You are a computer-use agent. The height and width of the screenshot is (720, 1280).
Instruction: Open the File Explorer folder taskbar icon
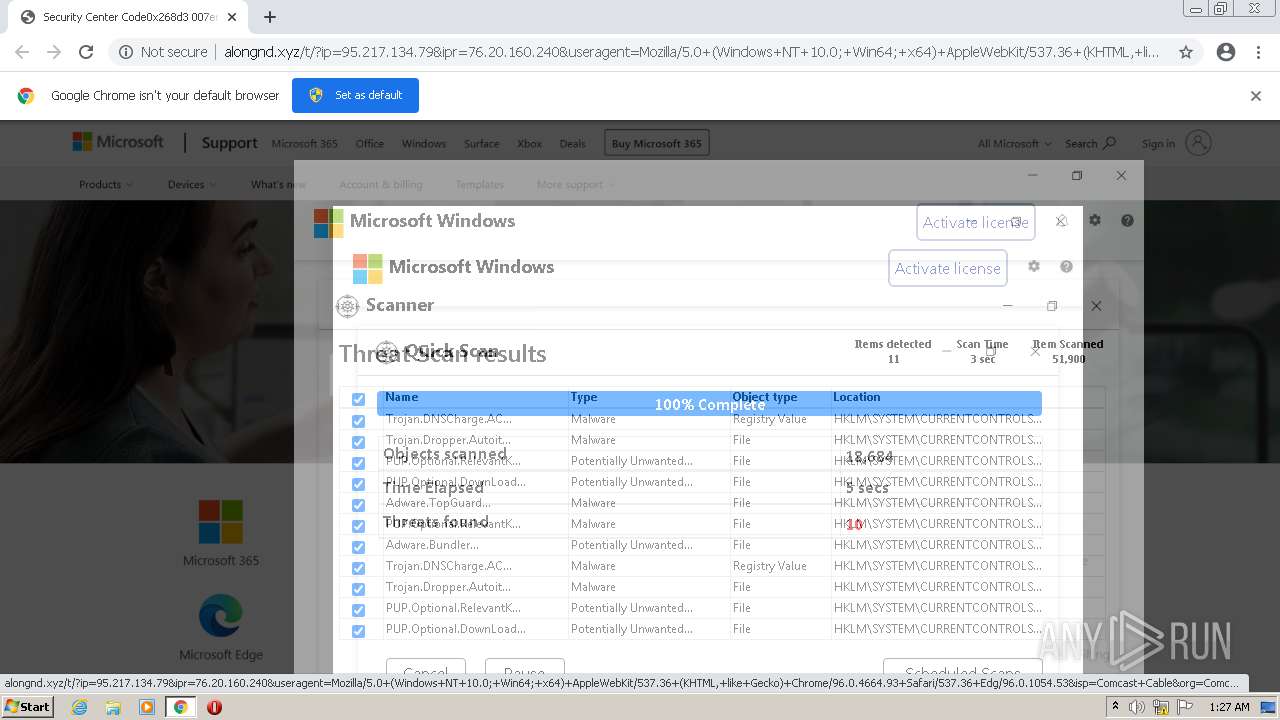[x=113, y=707]
